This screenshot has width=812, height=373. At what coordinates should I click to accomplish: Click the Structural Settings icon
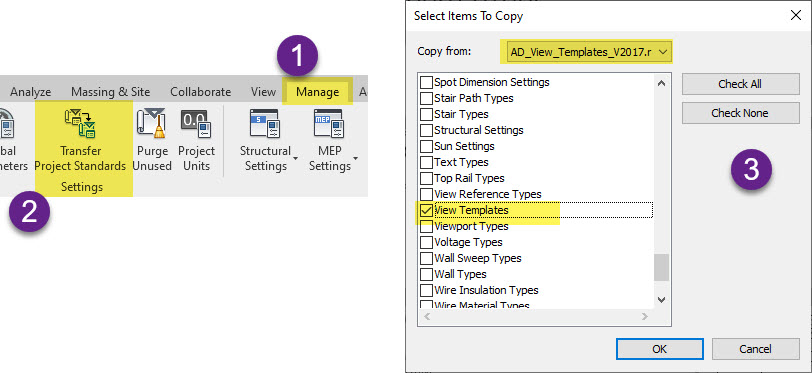click(265, 123)
